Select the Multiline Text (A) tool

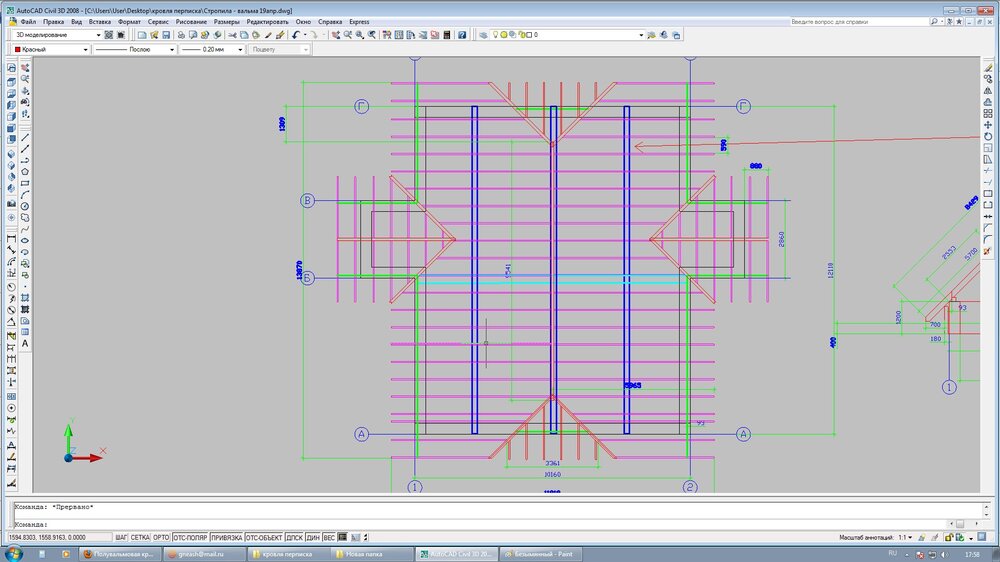tap(25, 344)
